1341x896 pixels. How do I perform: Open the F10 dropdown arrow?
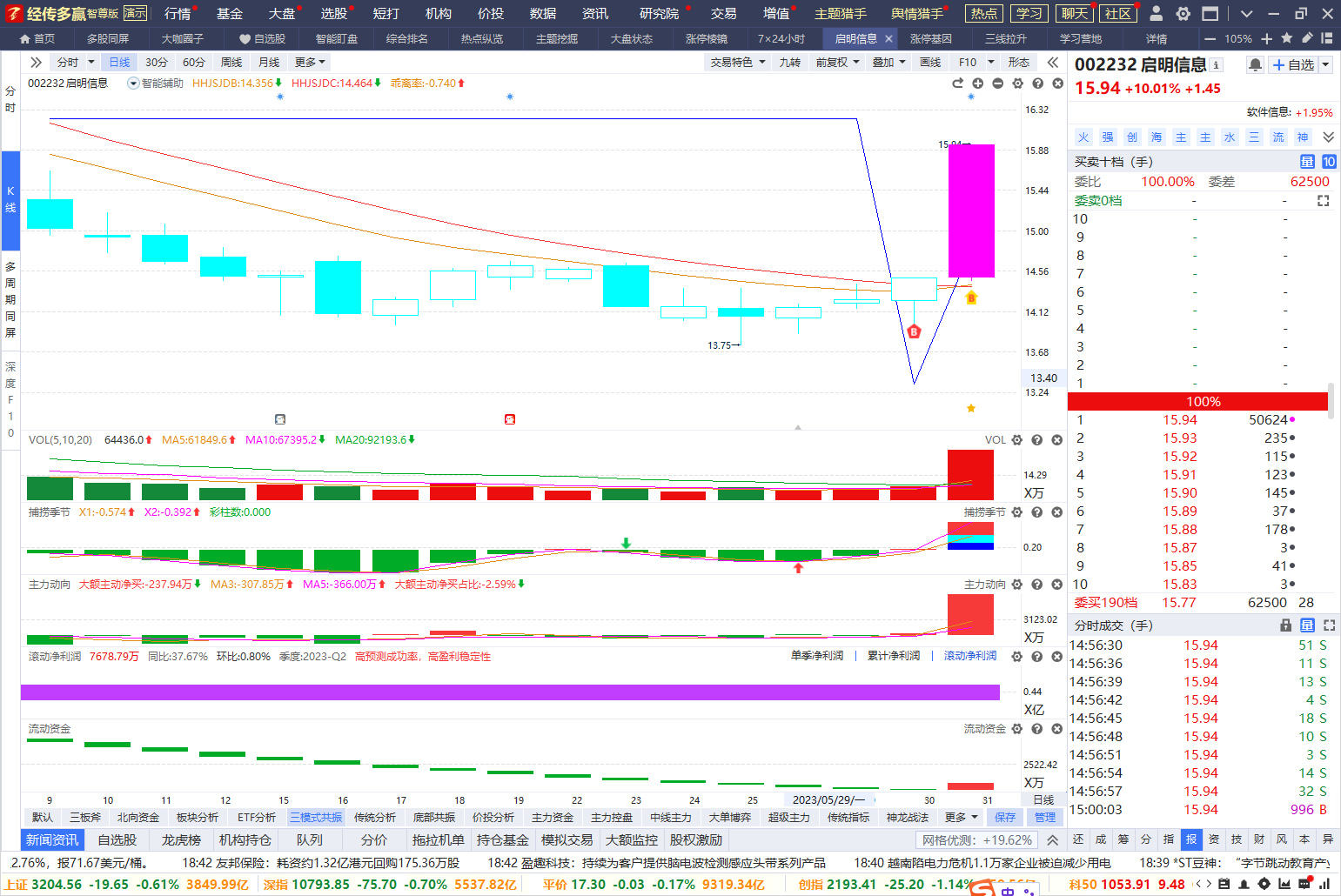[991, 62]
